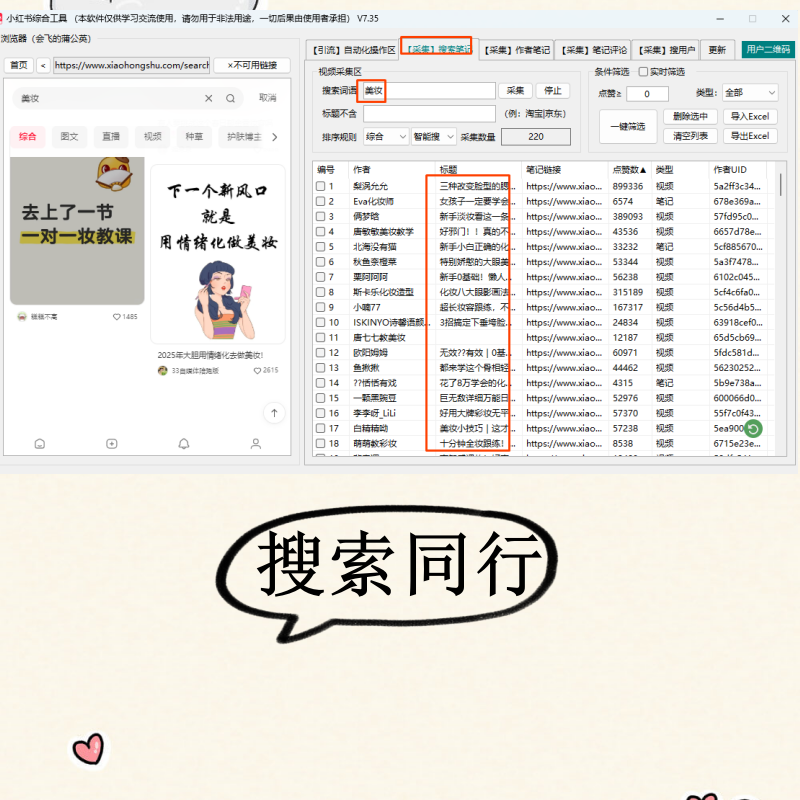
Task: Click the search magnifier icon in browser
Action: (230, 98)
